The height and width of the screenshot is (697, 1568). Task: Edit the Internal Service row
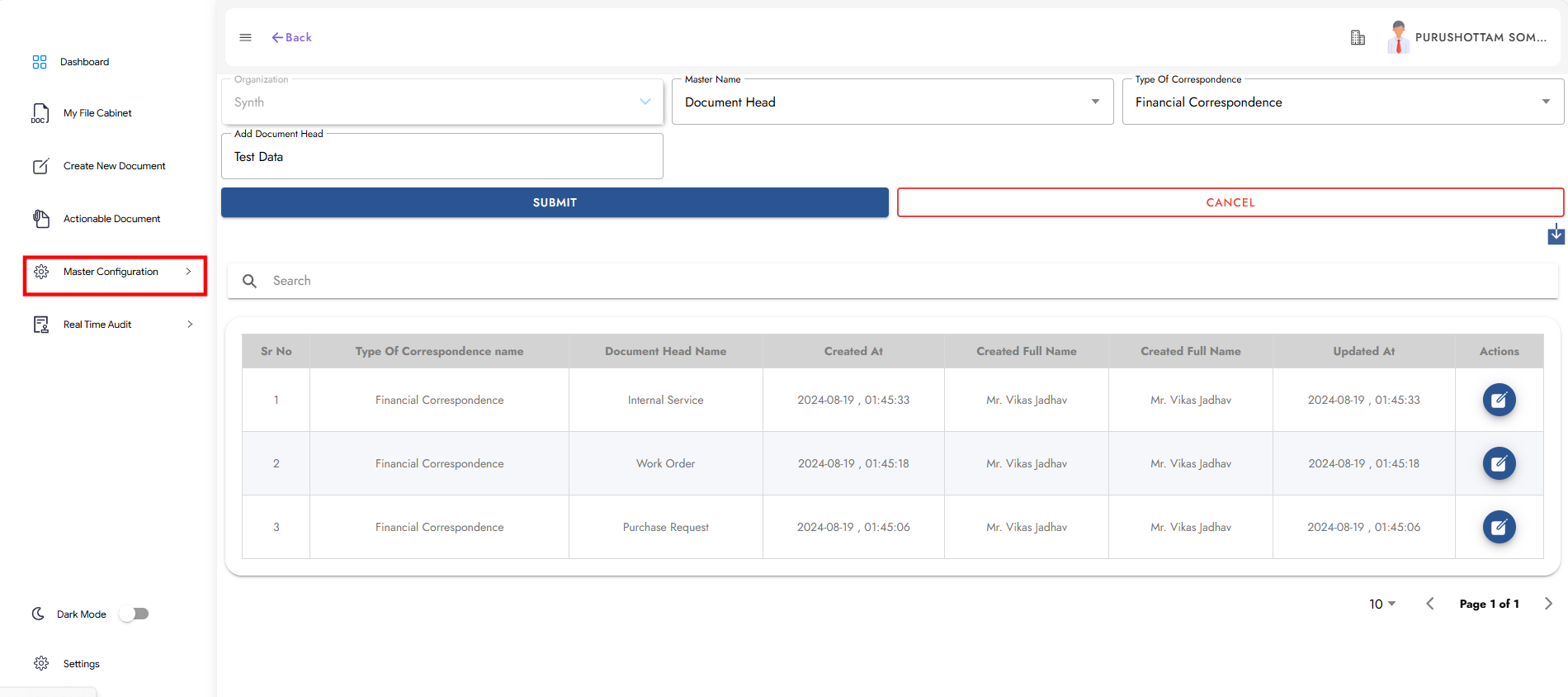tap(1499, 400)
